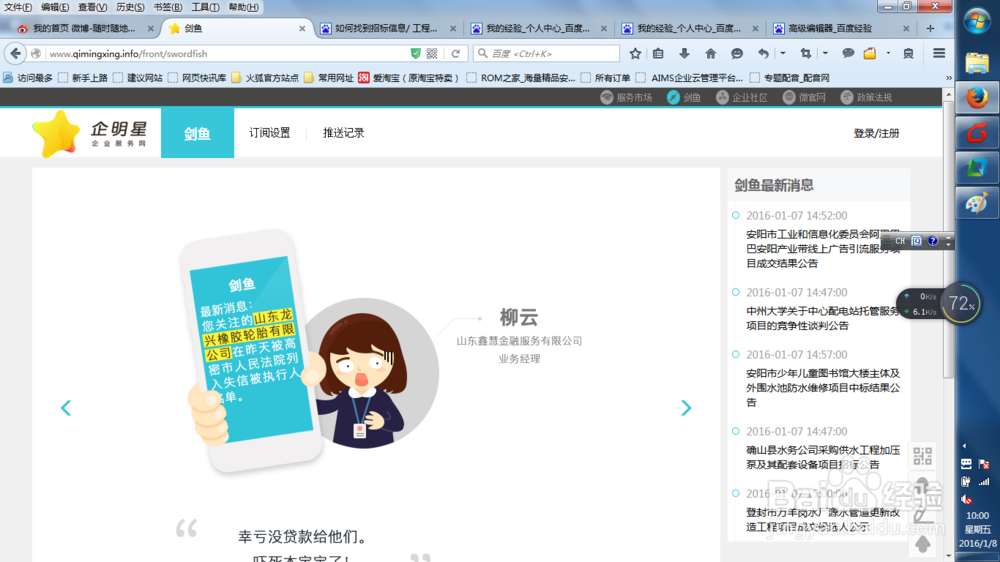Viewport: 1000px width, 562px height.
Task: Open the 文件(F) menu
Action: point(18,7)
